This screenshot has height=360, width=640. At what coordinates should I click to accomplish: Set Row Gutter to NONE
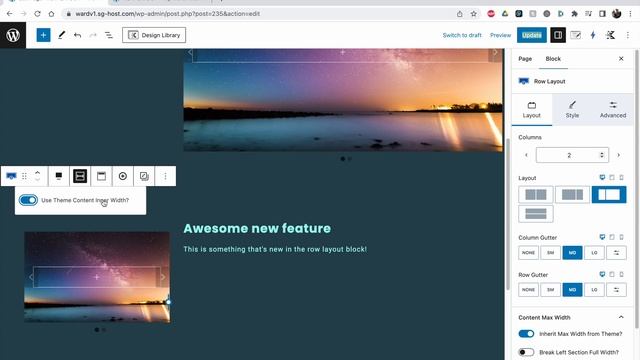[528, 290]
